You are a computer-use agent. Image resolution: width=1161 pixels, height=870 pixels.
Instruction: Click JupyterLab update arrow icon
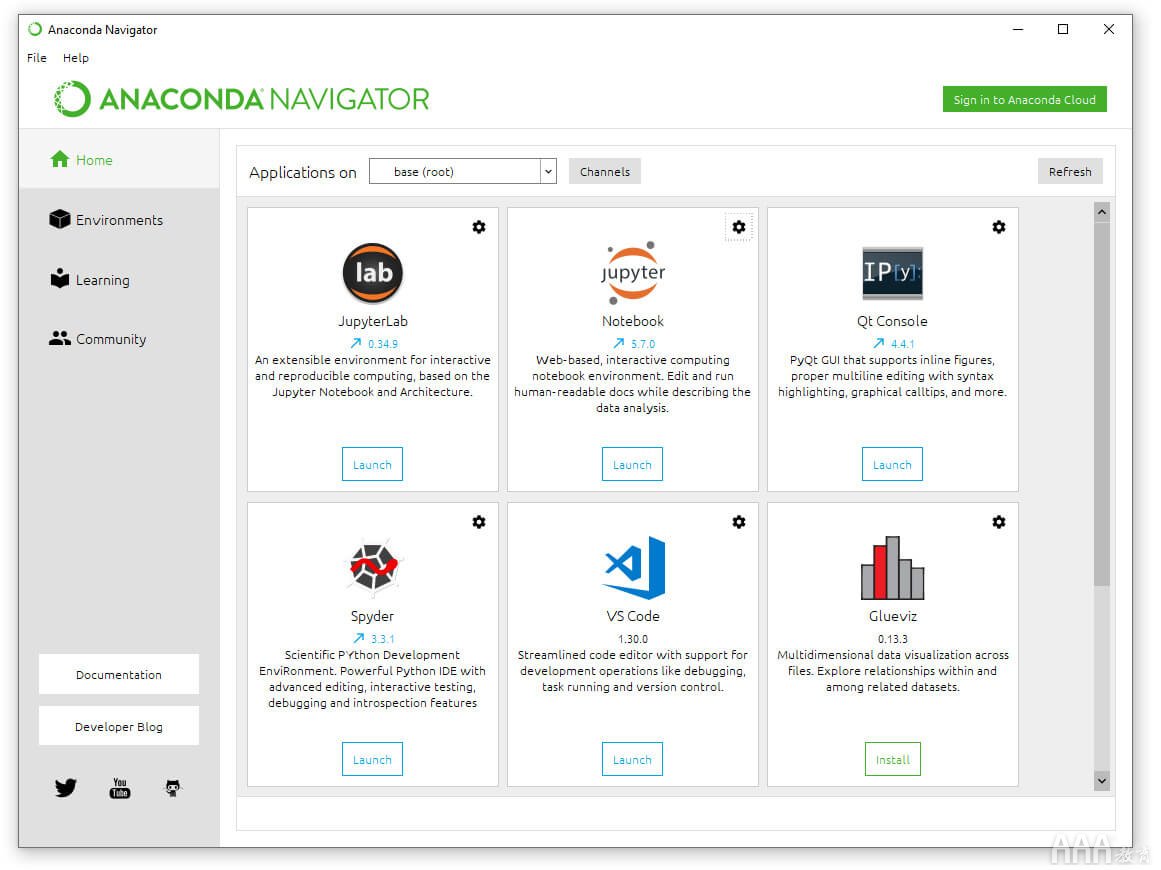pyautogui.click(x=355, y=344)
